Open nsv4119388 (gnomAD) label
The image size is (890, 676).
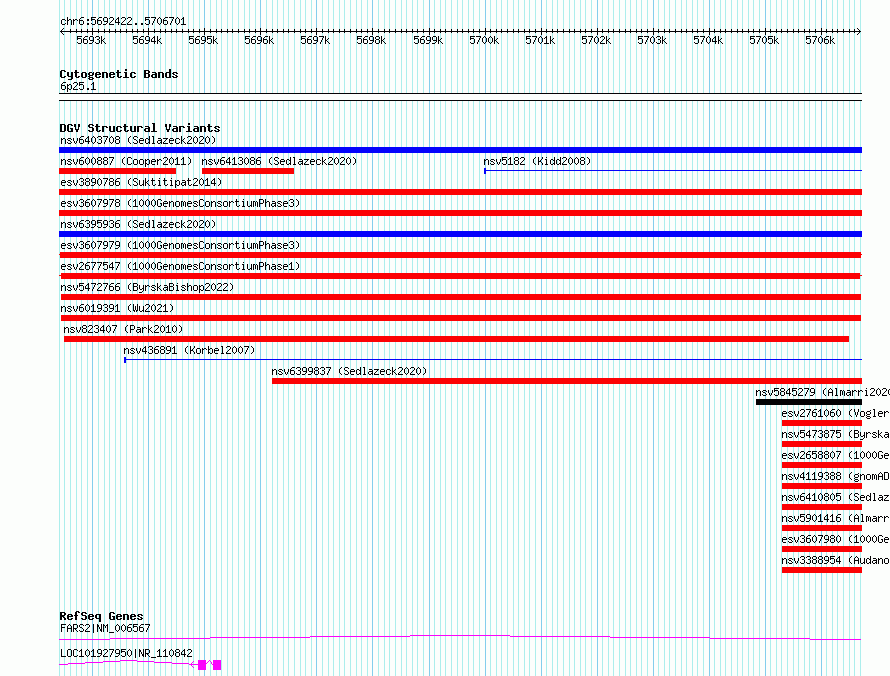pyautogui.click(x=835, y=476)
